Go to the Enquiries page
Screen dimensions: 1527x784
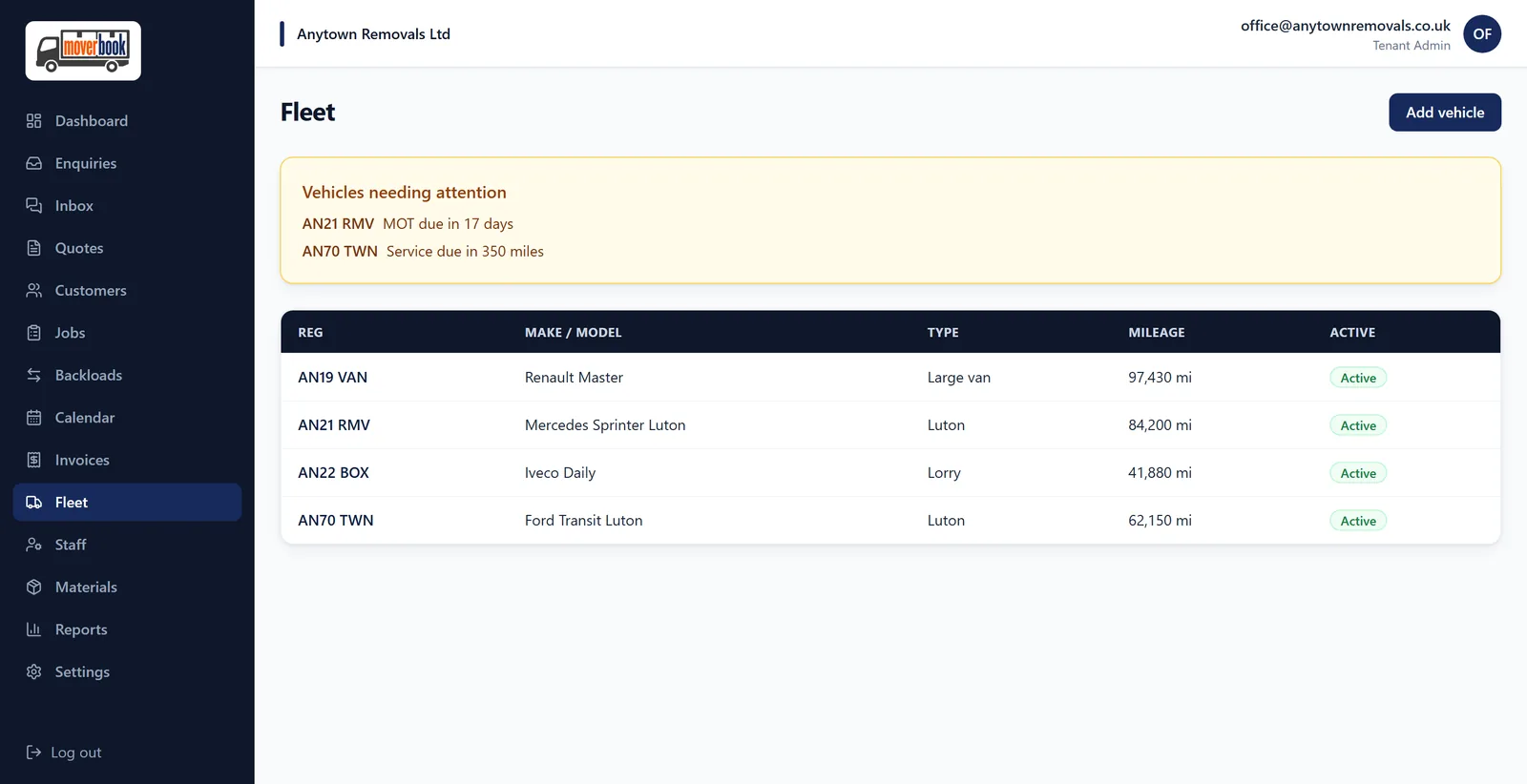pyautogui.click(x=127, y=163)
